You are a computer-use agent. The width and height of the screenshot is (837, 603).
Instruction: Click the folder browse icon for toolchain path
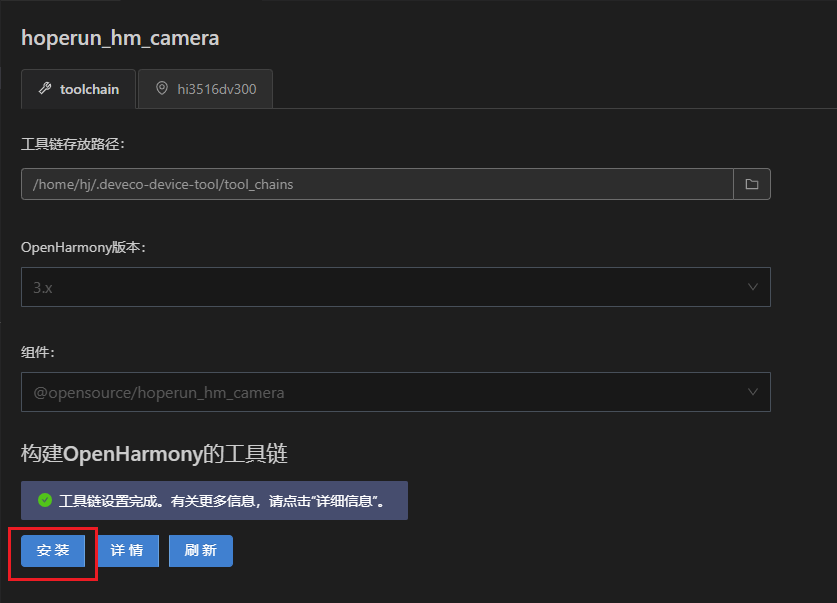pos(752,184)
